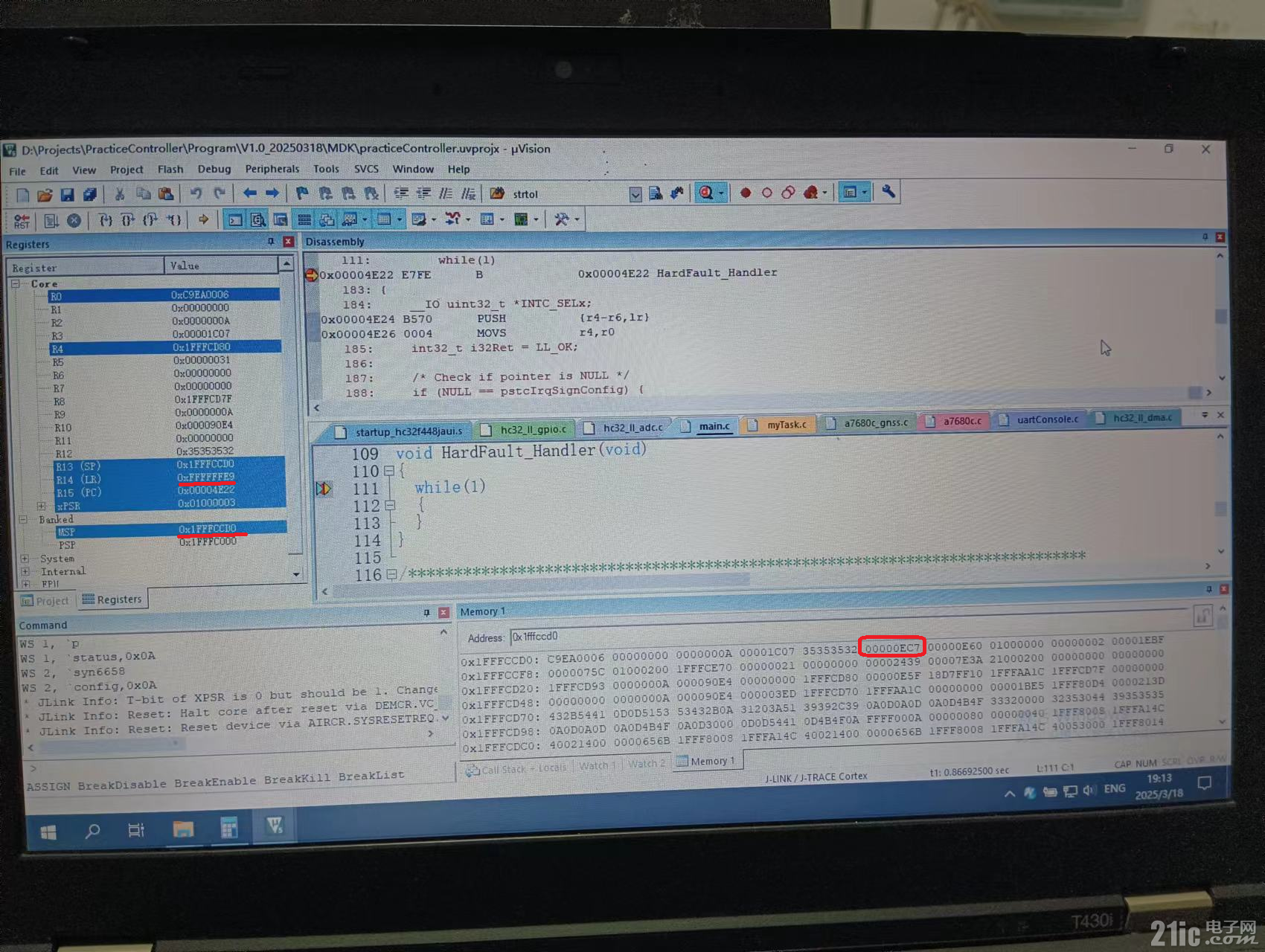Toggle the Call Stack Window button
Image resolution: width=1265 pixels, height=952 pixels.
point(327,219)
